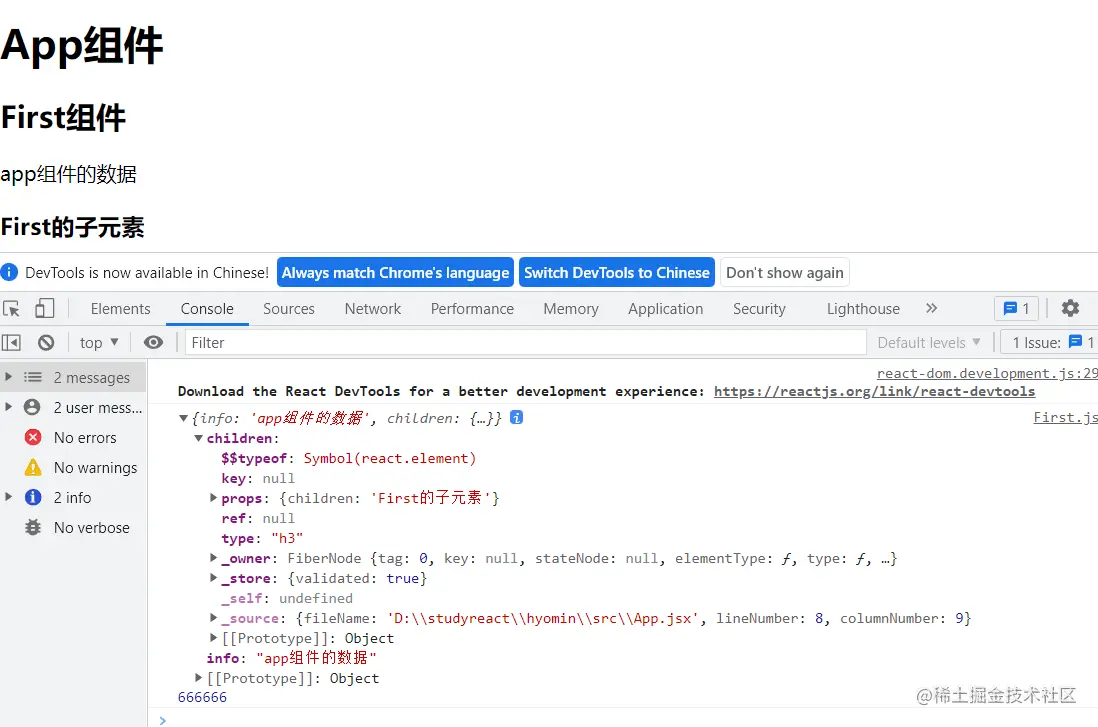Click the 1 Issue button
This screenshot has height=727, width=1098.
(x=1049, y=342)
